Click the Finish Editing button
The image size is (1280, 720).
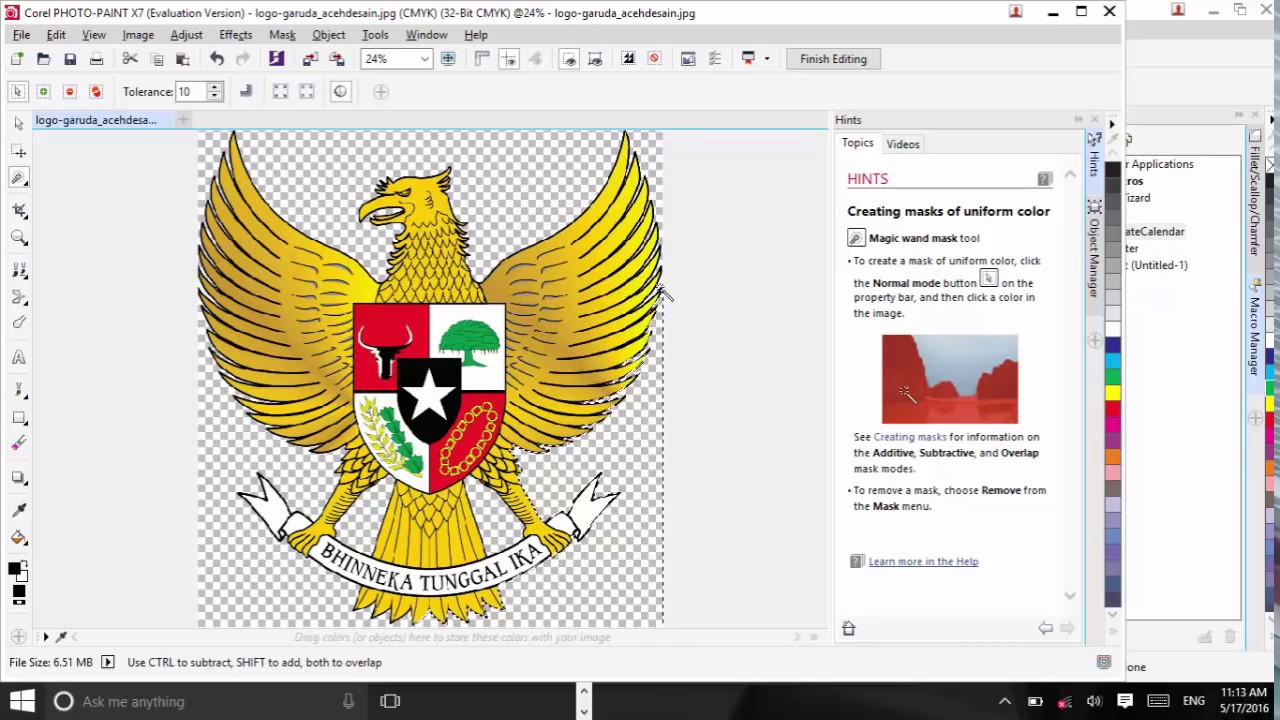pyautogui.click(x=833, y=59)
